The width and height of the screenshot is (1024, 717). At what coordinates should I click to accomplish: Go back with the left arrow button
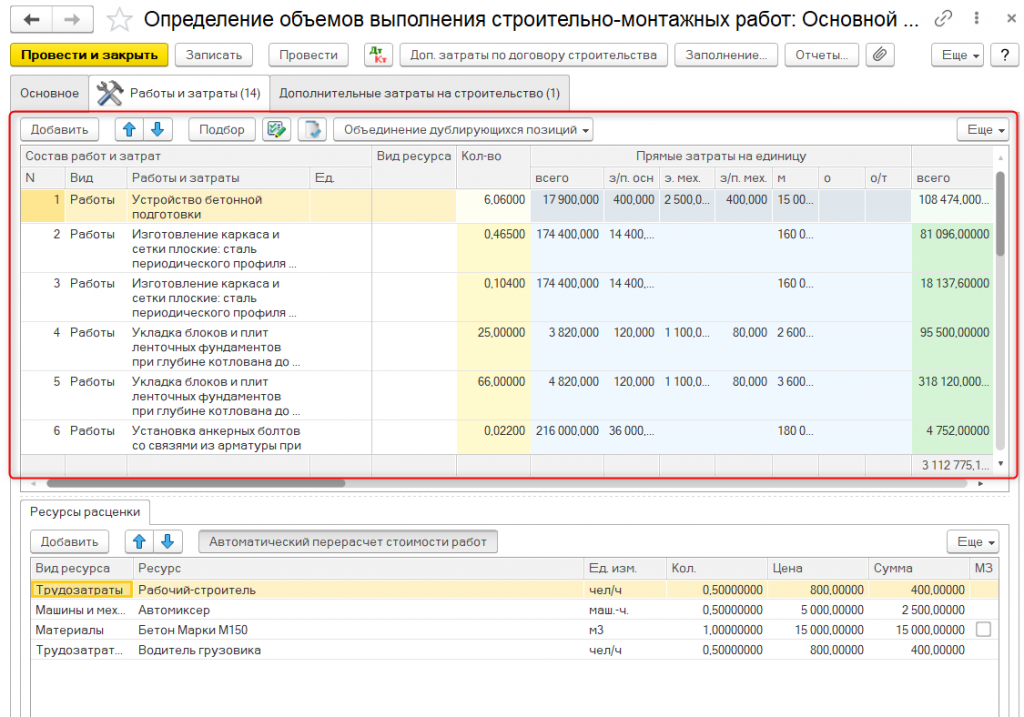point(32,19)
